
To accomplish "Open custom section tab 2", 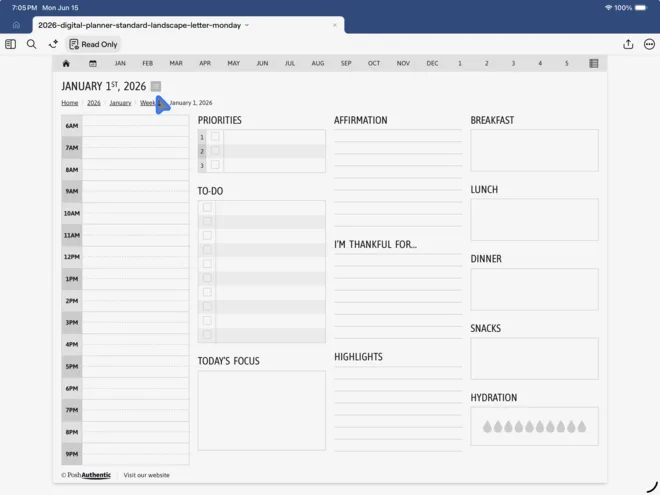I will (487, 64).
